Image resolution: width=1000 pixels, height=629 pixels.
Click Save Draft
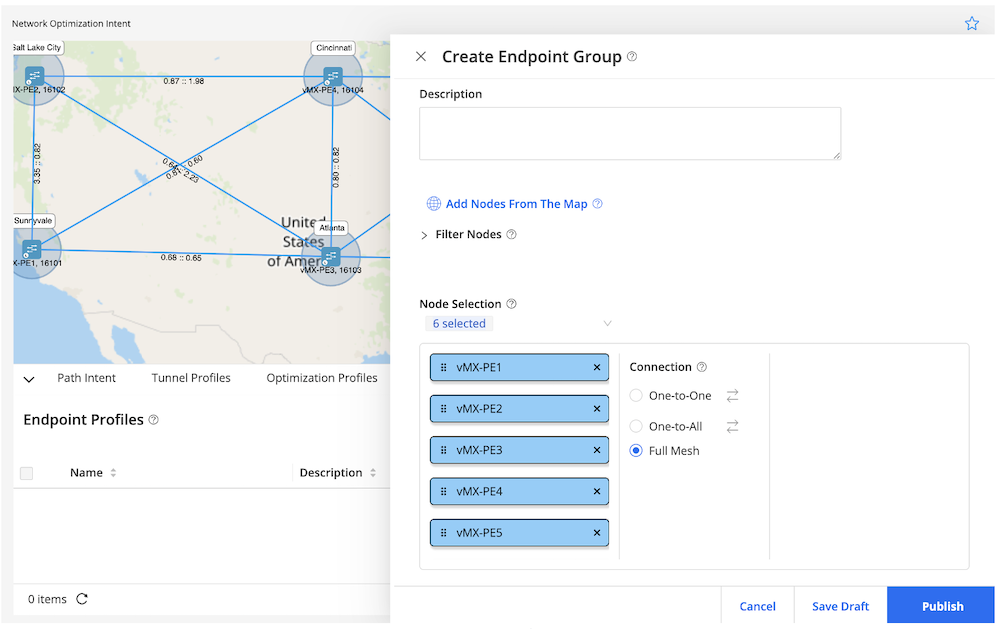(x=840, y=606)
